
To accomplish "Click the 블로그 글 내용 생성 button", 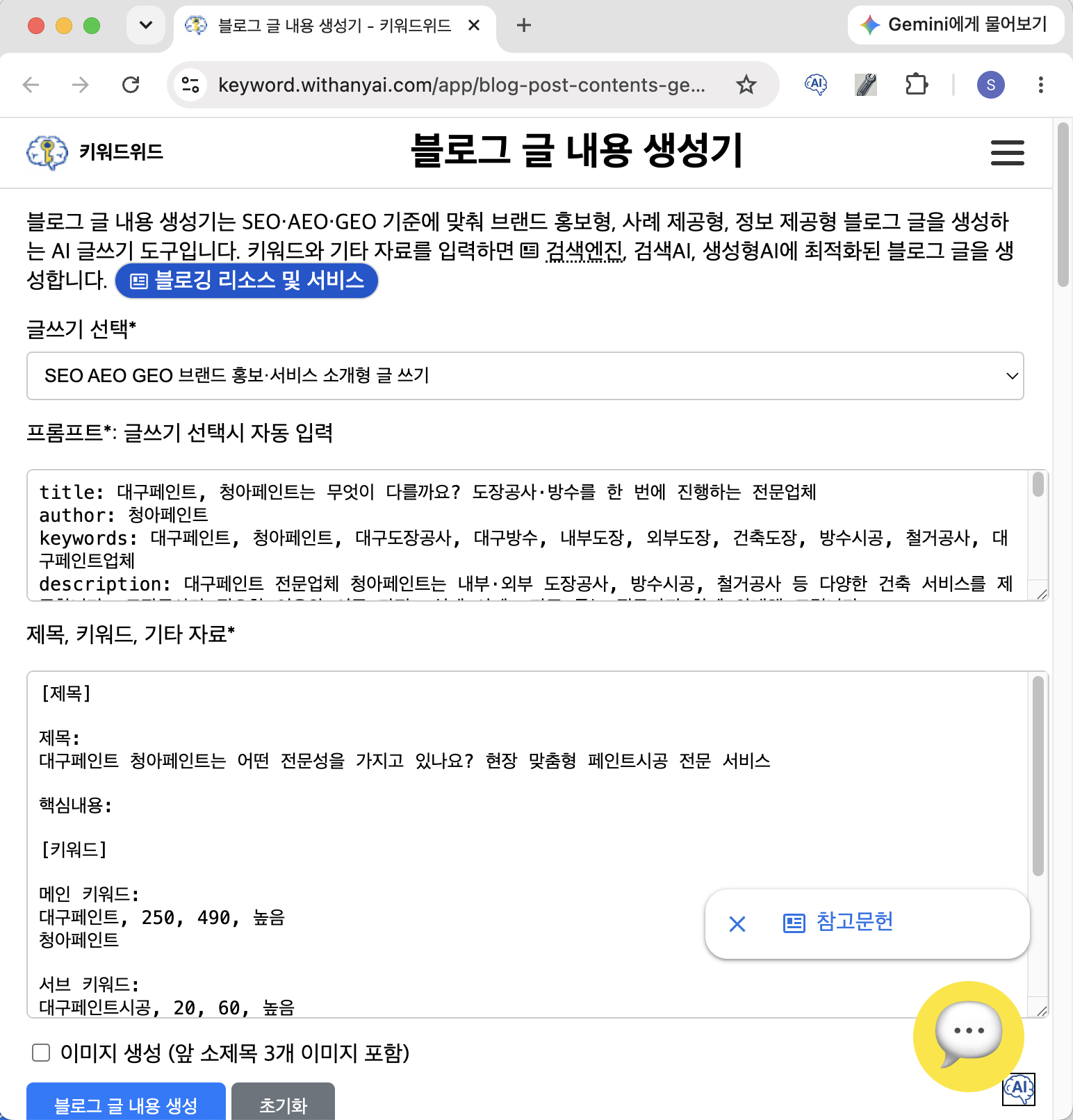I will [126, 1102].
